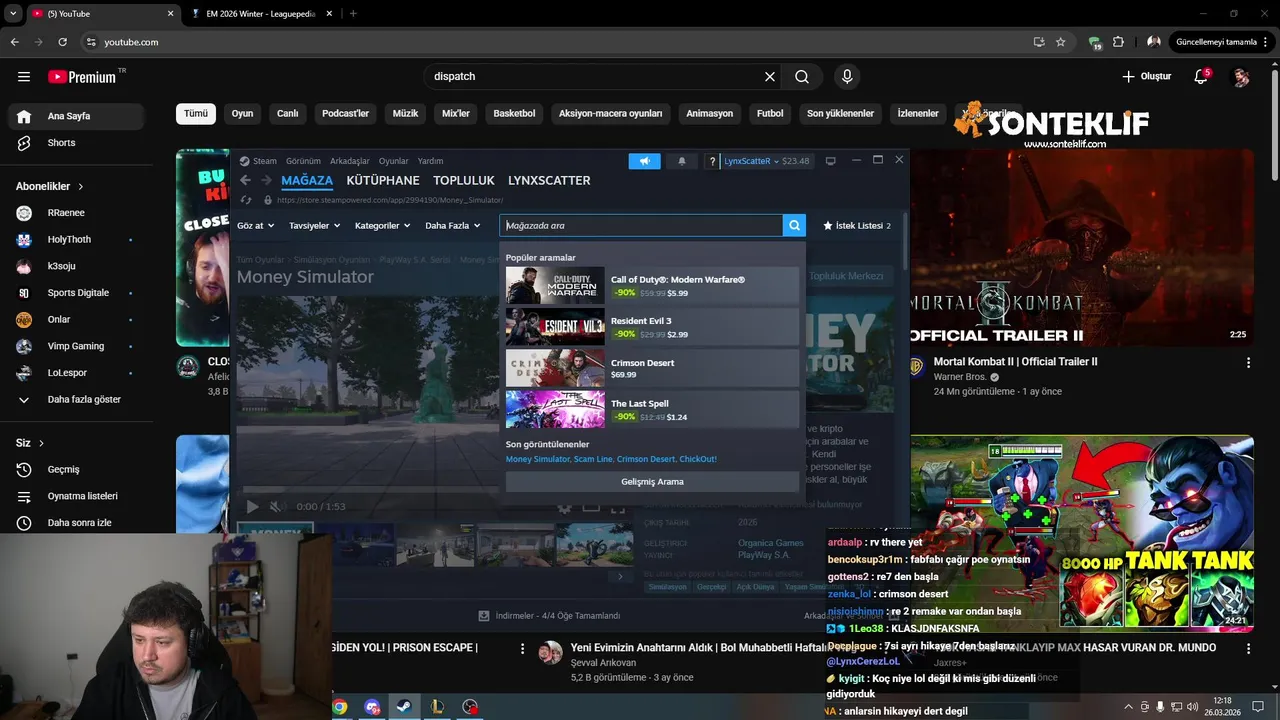Switch Steam to Big Picture mode icon
Image resolution: width=1280 pixels, height=720 pixels.
830,161
